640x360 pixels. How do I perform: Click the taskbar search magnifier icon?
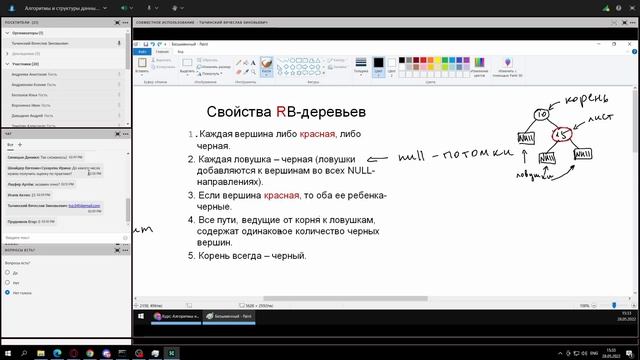(x=24, y=353)
